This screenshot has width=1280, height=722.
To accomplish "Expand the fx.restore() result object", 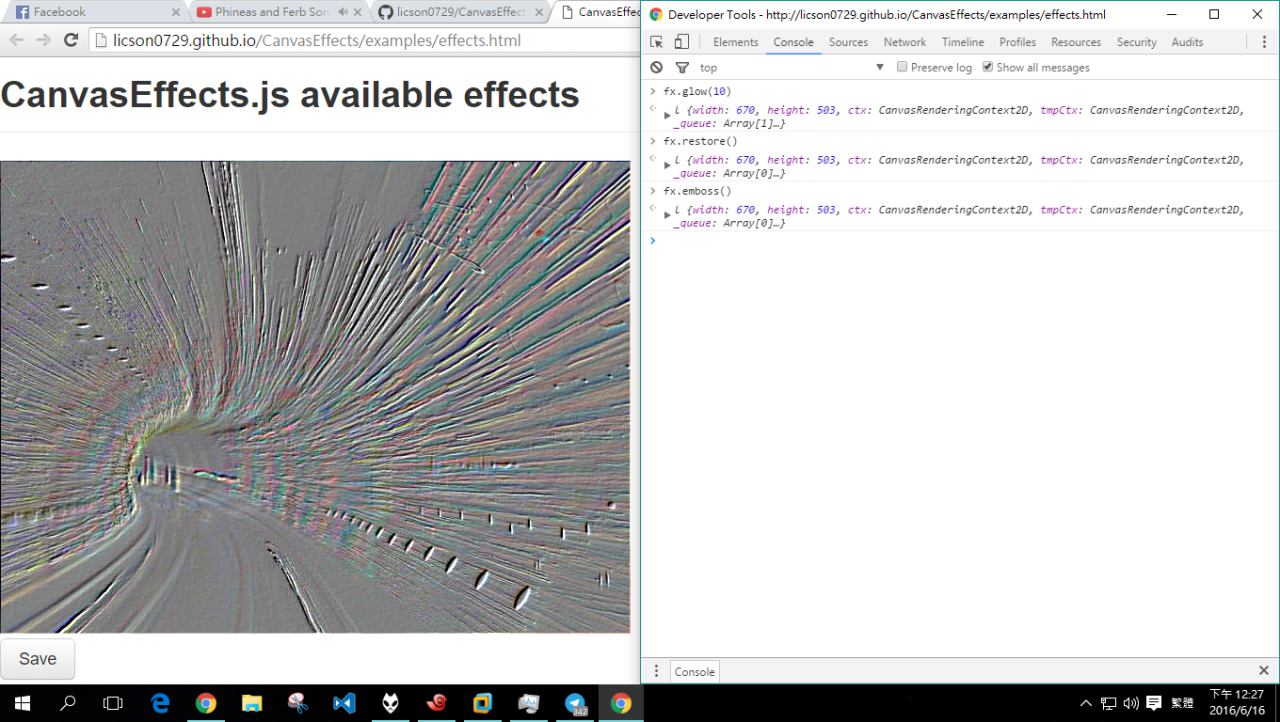I will 667,166.
